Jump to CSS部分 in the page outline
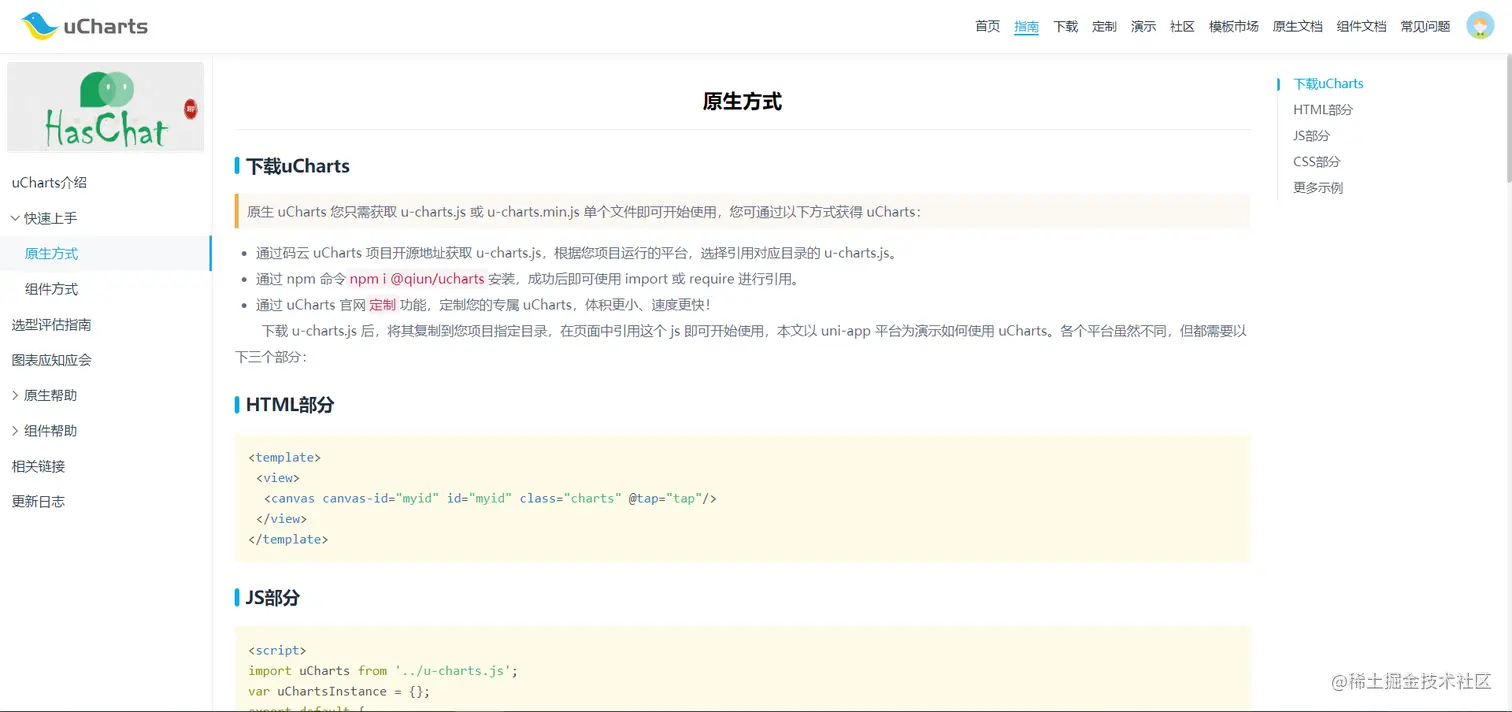 click(x=1317, y=162)
